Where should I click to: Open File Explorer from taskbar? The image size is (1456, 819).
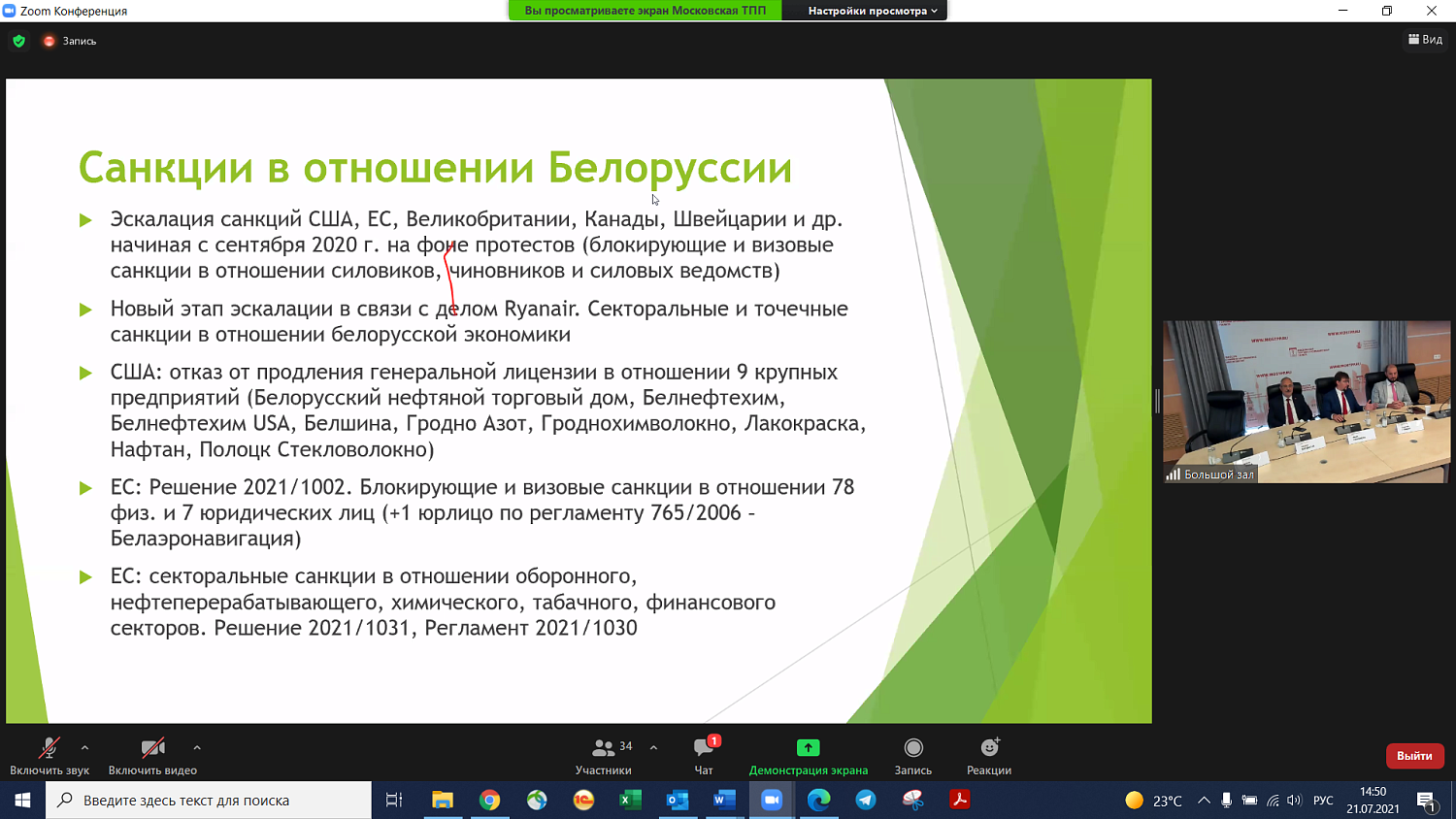(x=443, y=801)
